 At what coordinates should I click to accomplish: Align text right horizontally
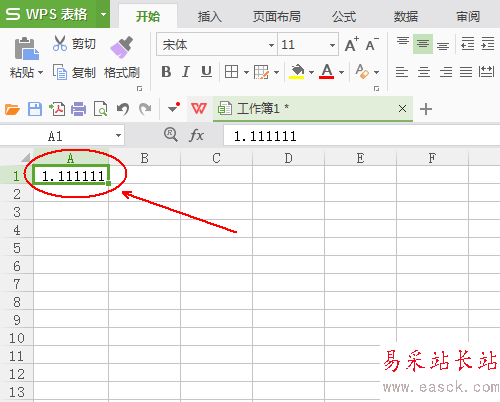pos(446,72)
